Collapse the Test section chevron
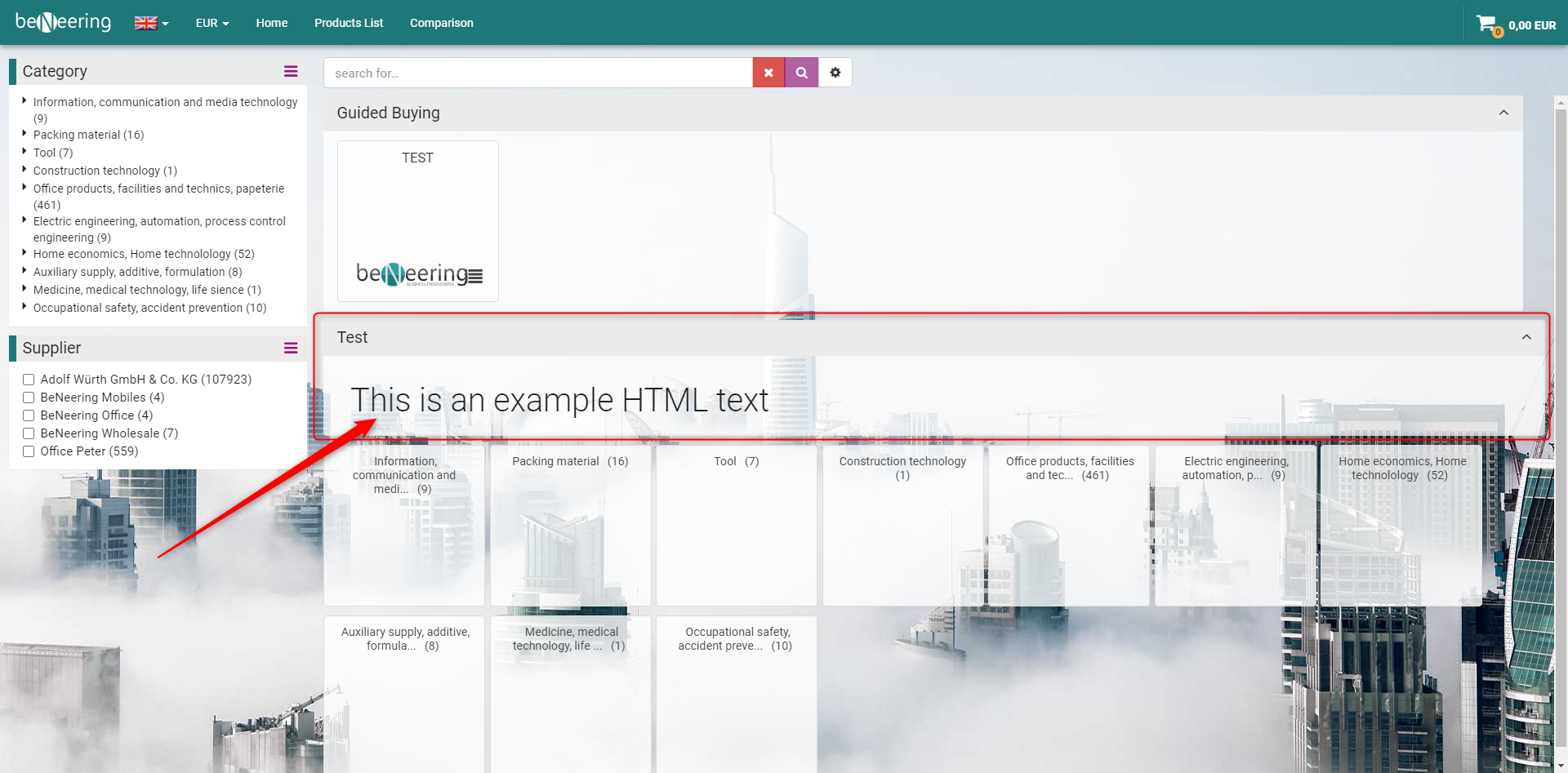1568x773 pixels. pyautogui.click(x=1526, y=337)
